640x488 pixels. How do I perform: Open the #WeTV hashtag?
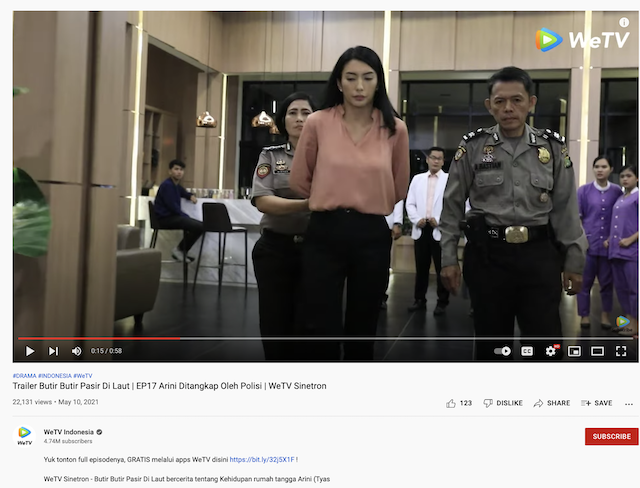[x=83, y=376]
